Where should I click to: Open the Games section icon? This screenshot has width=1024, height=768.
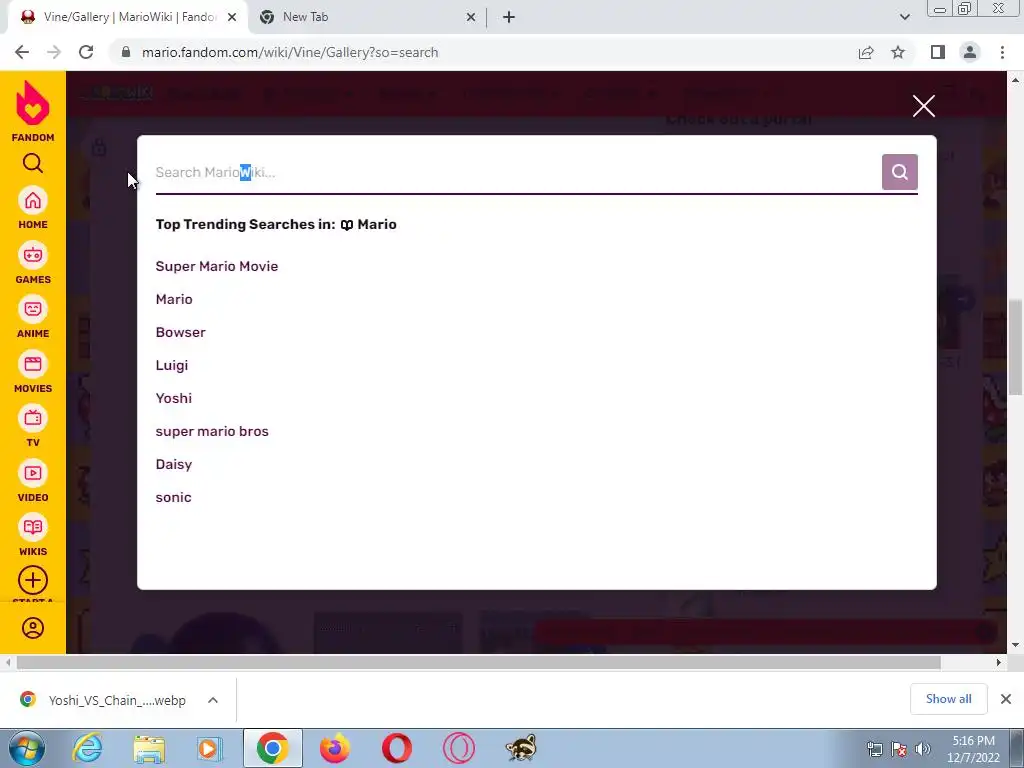[33, 255]
